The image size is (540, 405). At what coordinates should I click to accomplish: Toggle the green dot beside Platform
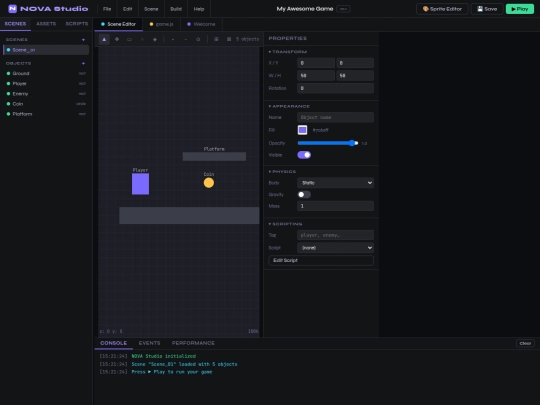point(8,114)
